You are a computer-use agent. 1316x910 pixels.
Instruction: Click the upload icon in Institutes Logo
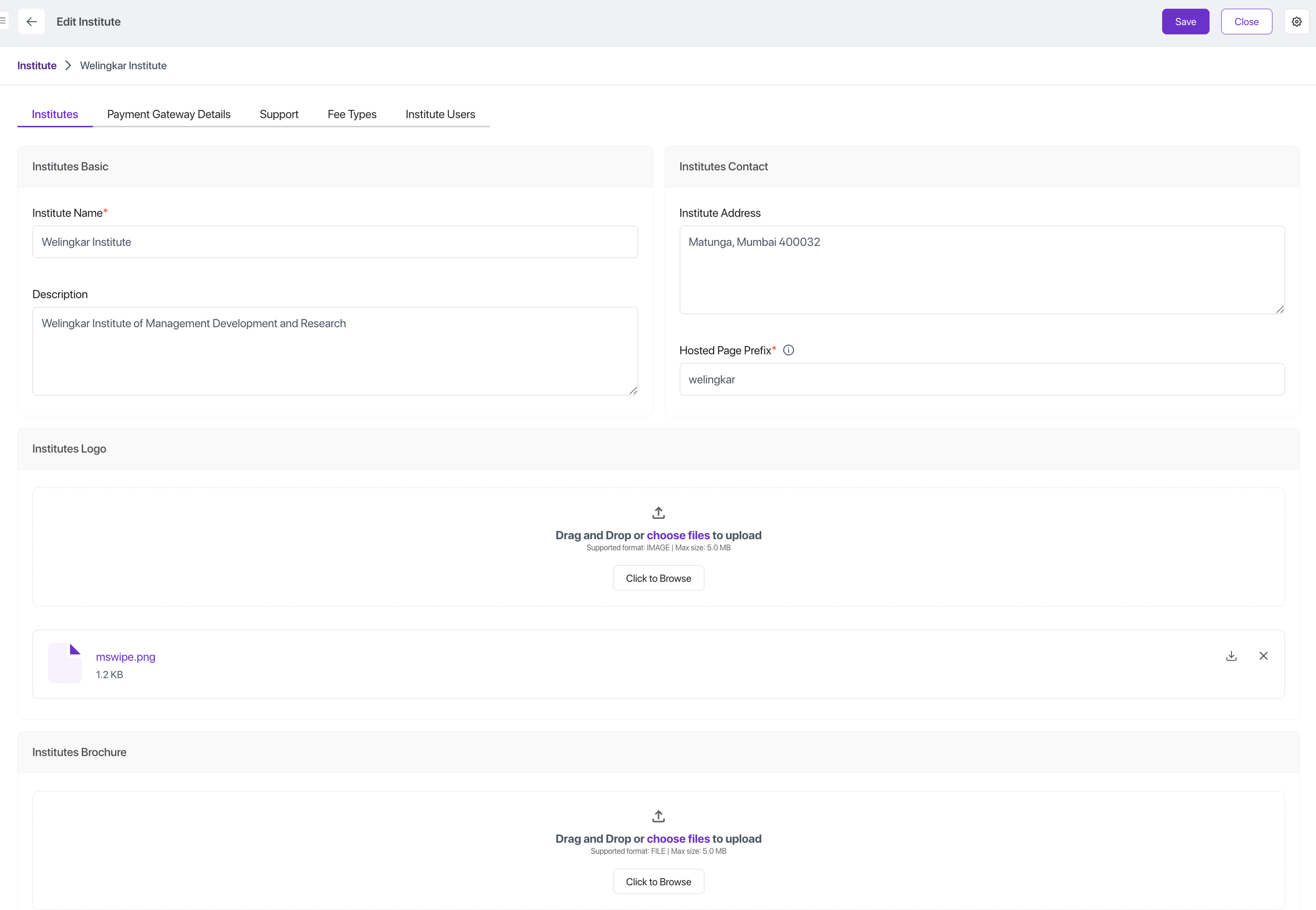click(658, 512)
